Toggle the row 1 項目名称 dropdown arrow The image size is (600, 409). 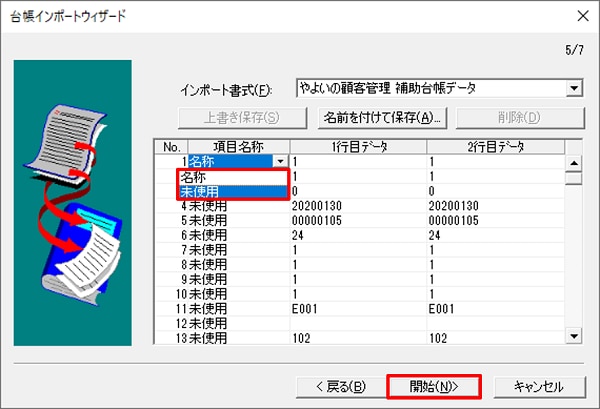[x=280, y=161]
